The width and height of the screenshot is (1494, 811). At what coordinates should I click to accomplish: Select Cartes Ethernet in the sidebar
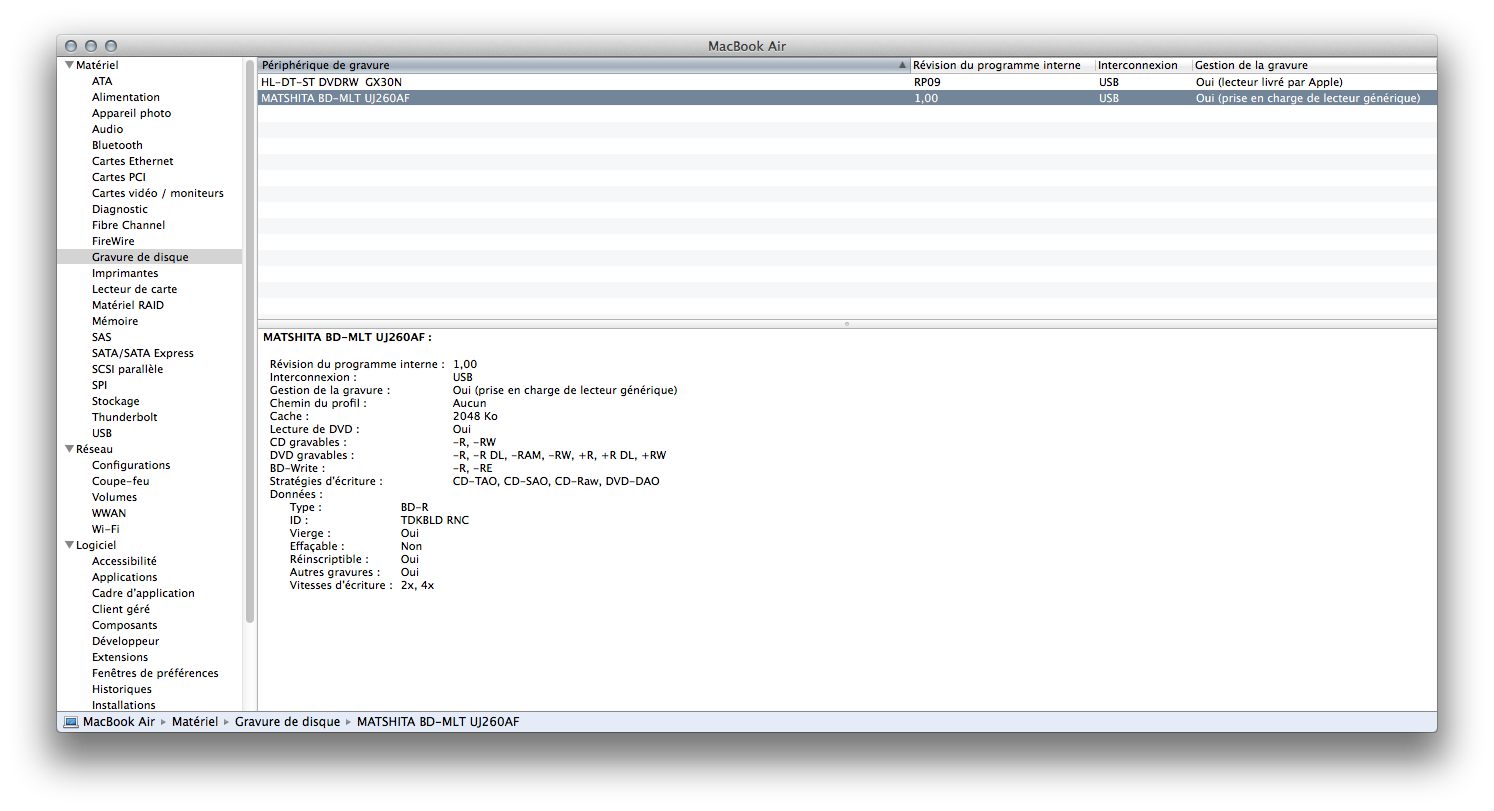click(x=133, y=161)
